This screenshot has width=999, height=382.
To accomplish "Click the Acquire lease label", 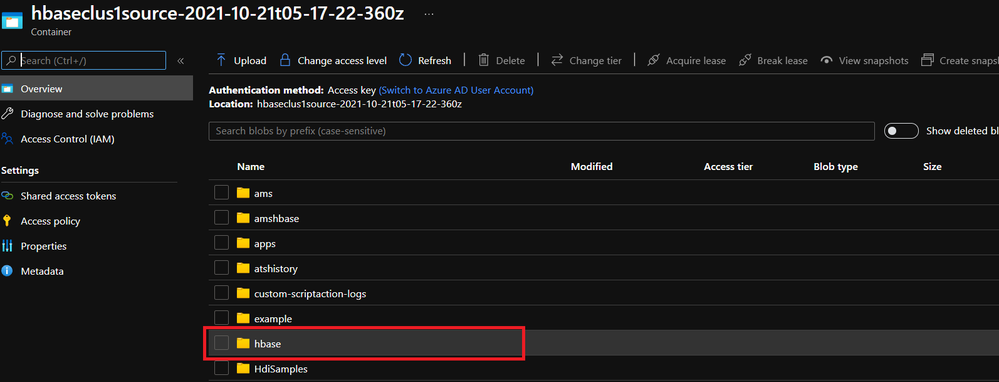I will 696,61.
